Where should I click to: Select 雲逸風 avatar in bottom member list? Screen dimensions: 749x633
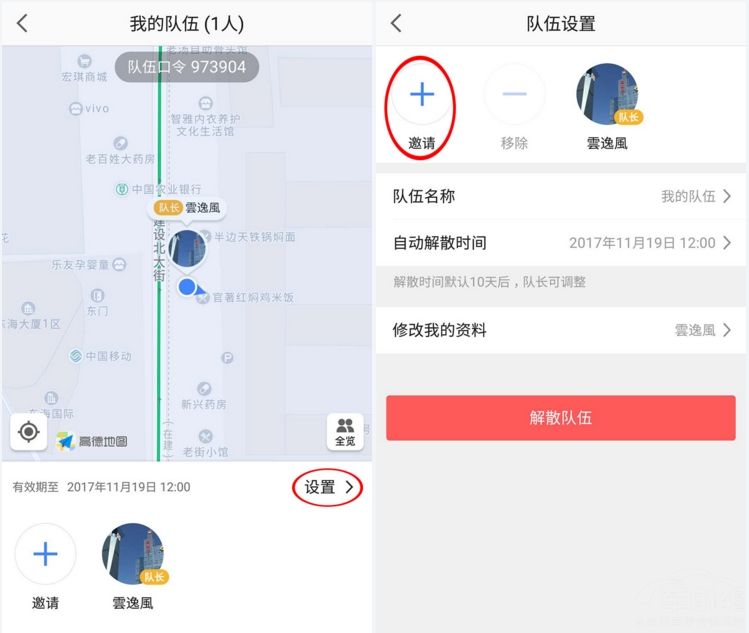(133, 554)
